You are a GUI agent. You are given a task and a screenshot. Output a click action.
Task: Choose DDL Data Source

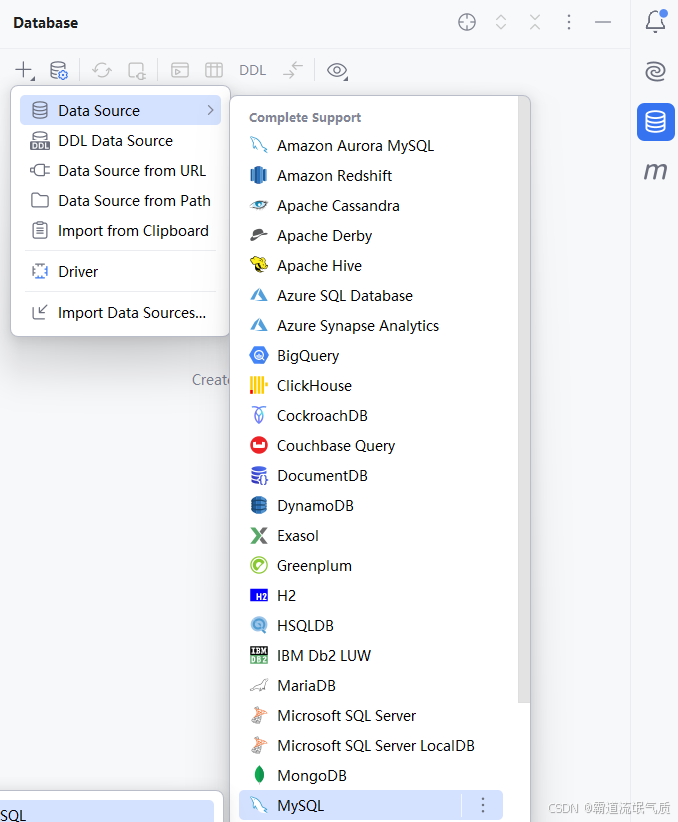click(x=120, y=141)
